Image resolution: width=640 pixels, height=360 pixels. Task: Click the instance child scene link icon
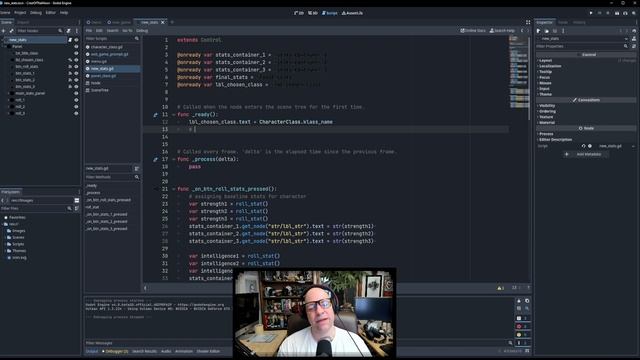point(11,31)
